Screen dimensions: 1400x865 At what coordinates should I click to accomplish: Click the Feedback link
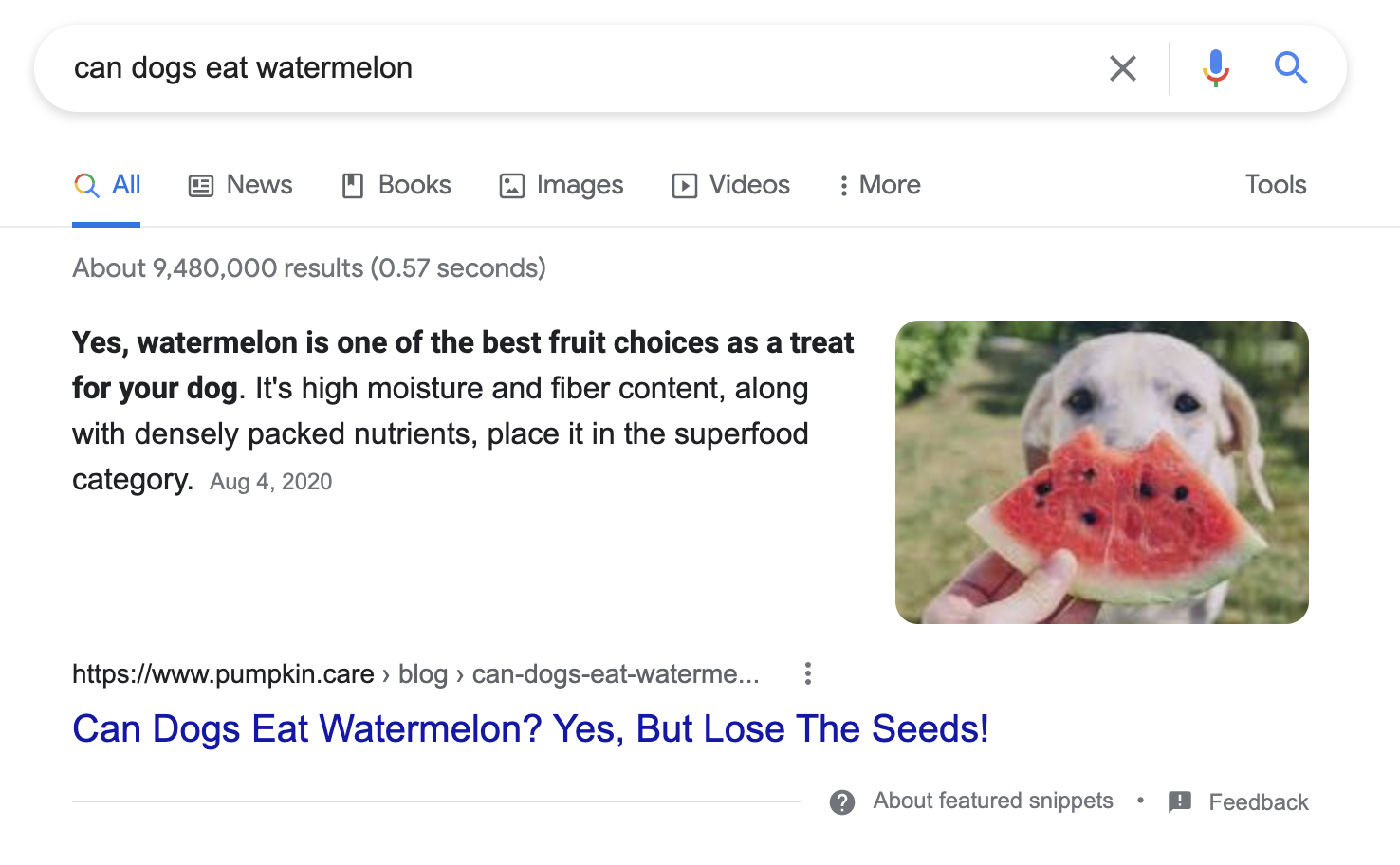[x=1259, y=801]
